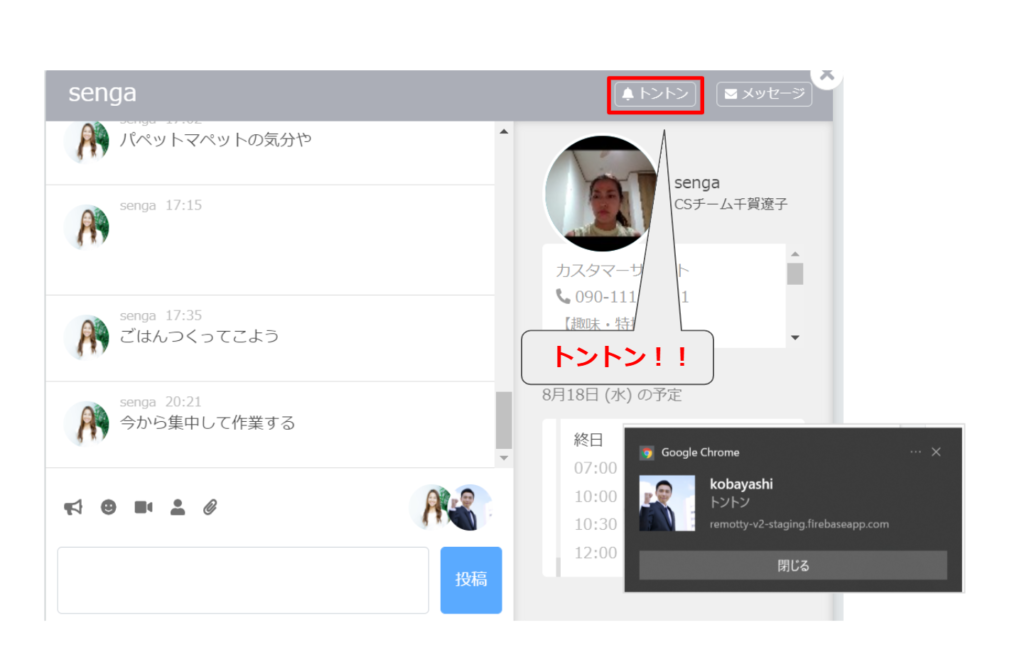Click the message ごはんつくってこよう

click(x=199, y=336)
